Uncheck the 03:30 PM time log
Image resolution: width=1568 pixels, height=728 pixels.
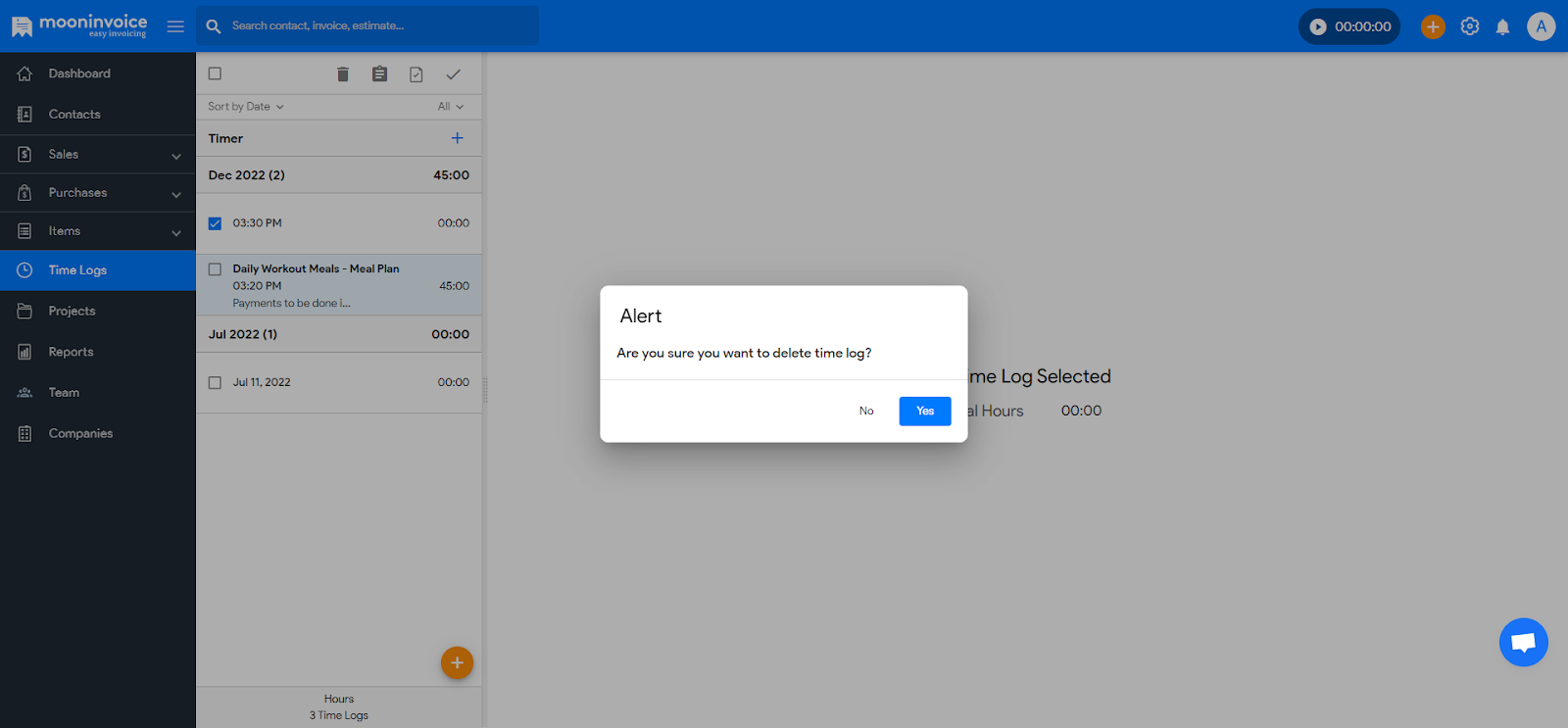pyautogui.click(x=215, y=223)
